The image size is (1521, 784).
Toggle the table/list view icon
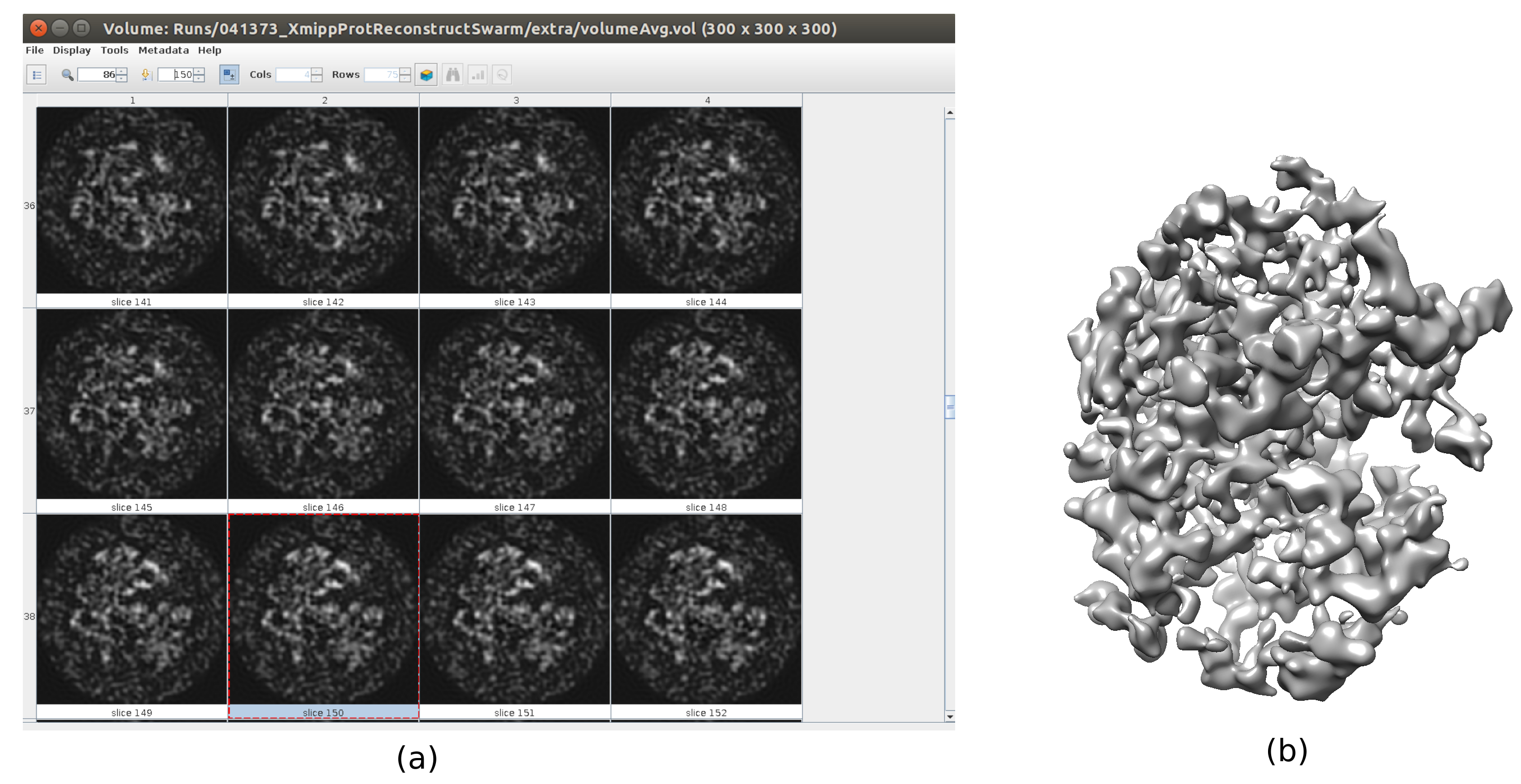[37, 75]
